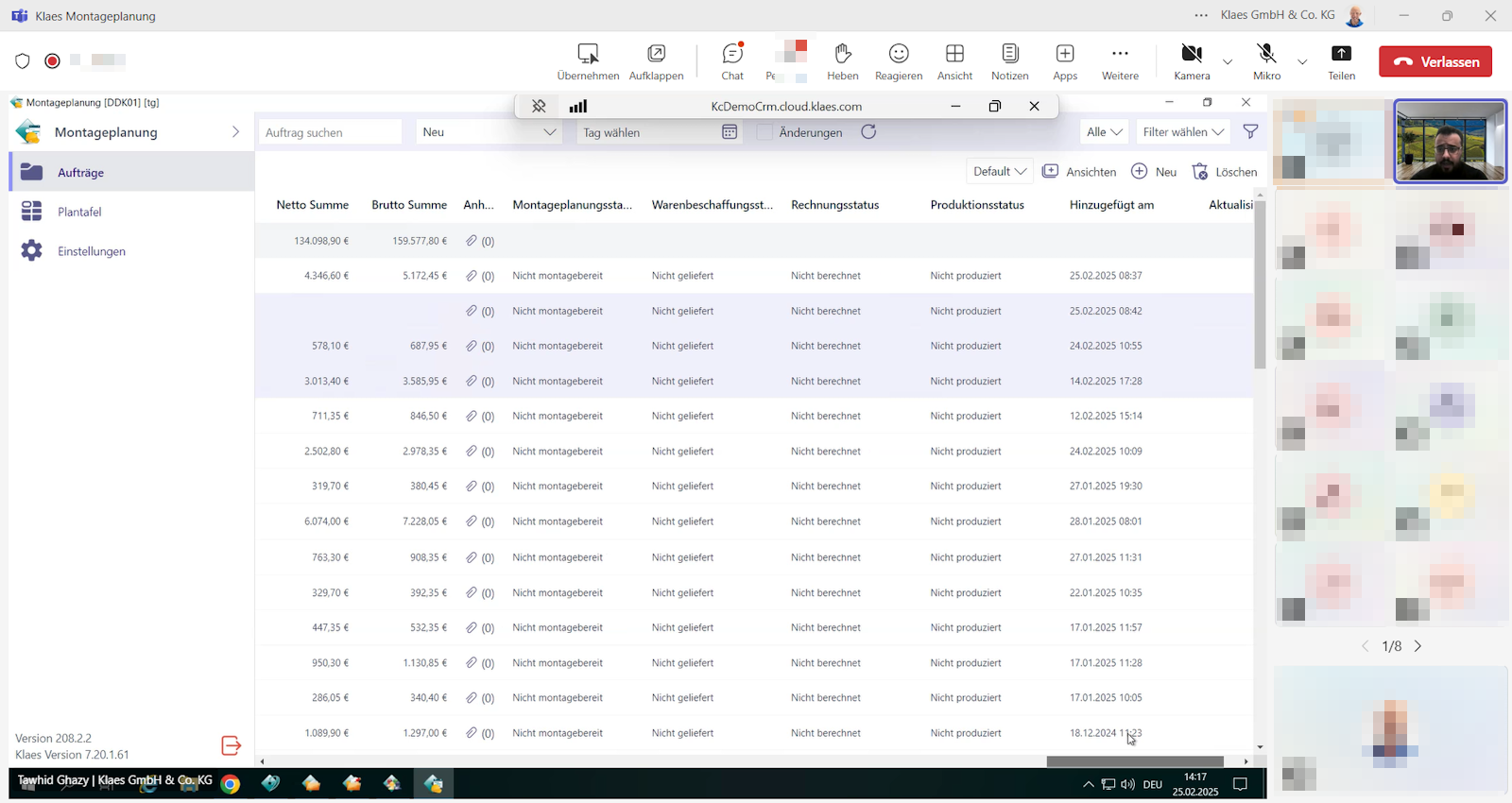Sort by the Brutto Summe column
1512x803 pixels.
pyautogui.click(x=409, y=204)
